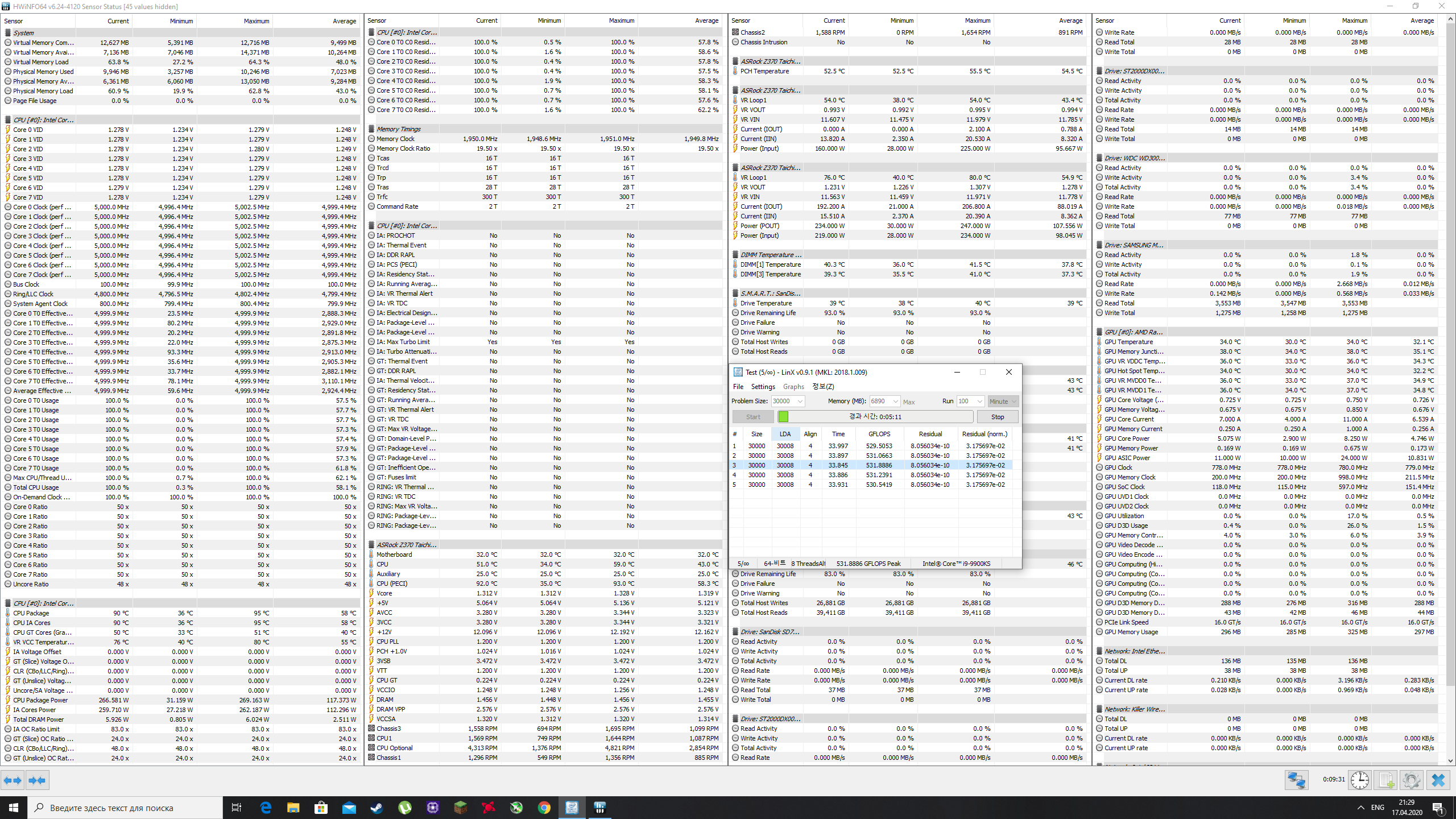Open Google Chrome from the taskbar
1456x819 pixels.
544,808
